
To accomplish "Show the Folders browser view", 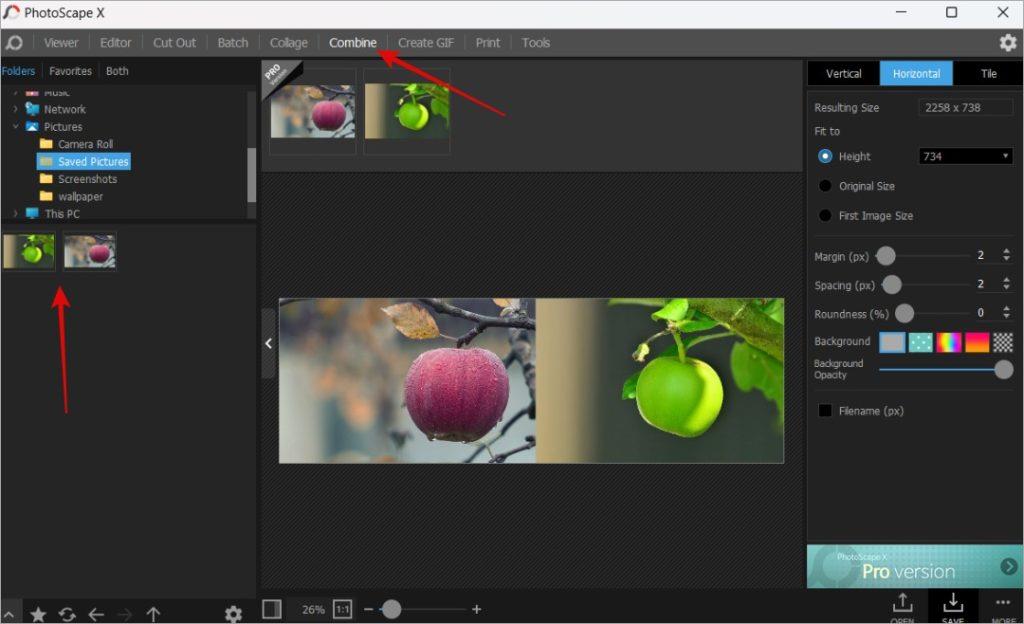I will (x=18, y=71).
